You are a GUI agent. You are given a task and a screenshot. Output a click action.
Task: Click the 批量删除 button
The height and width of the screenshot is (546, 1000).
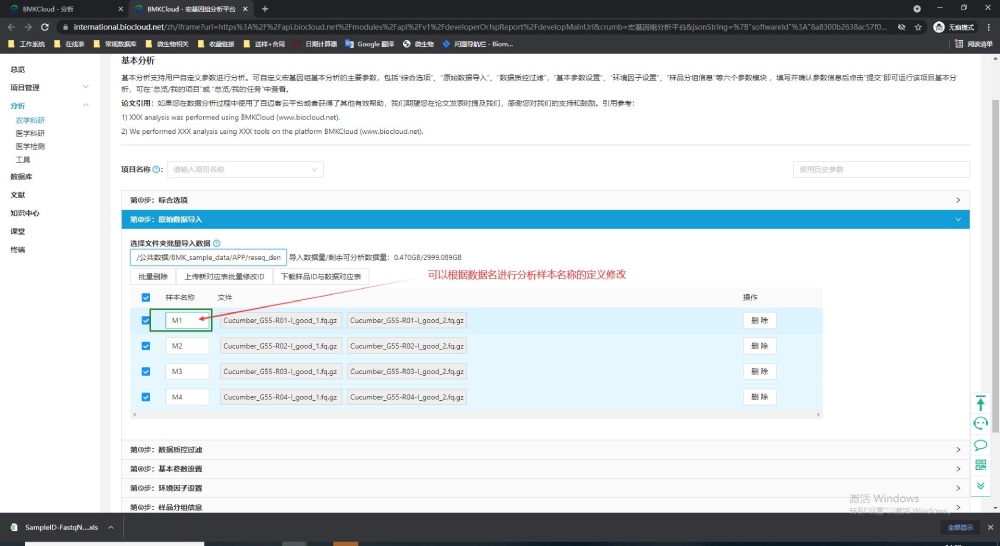tap(152, 276)
